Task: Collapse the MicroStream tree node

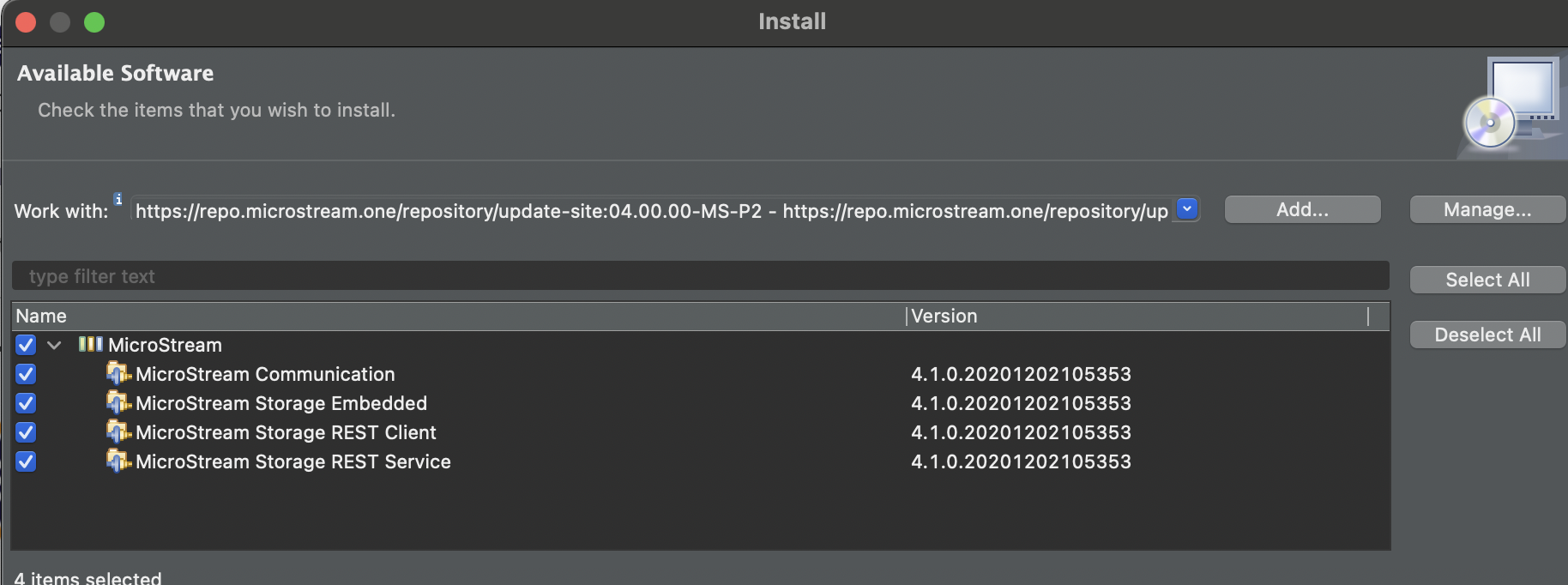Action: [55, 345]
